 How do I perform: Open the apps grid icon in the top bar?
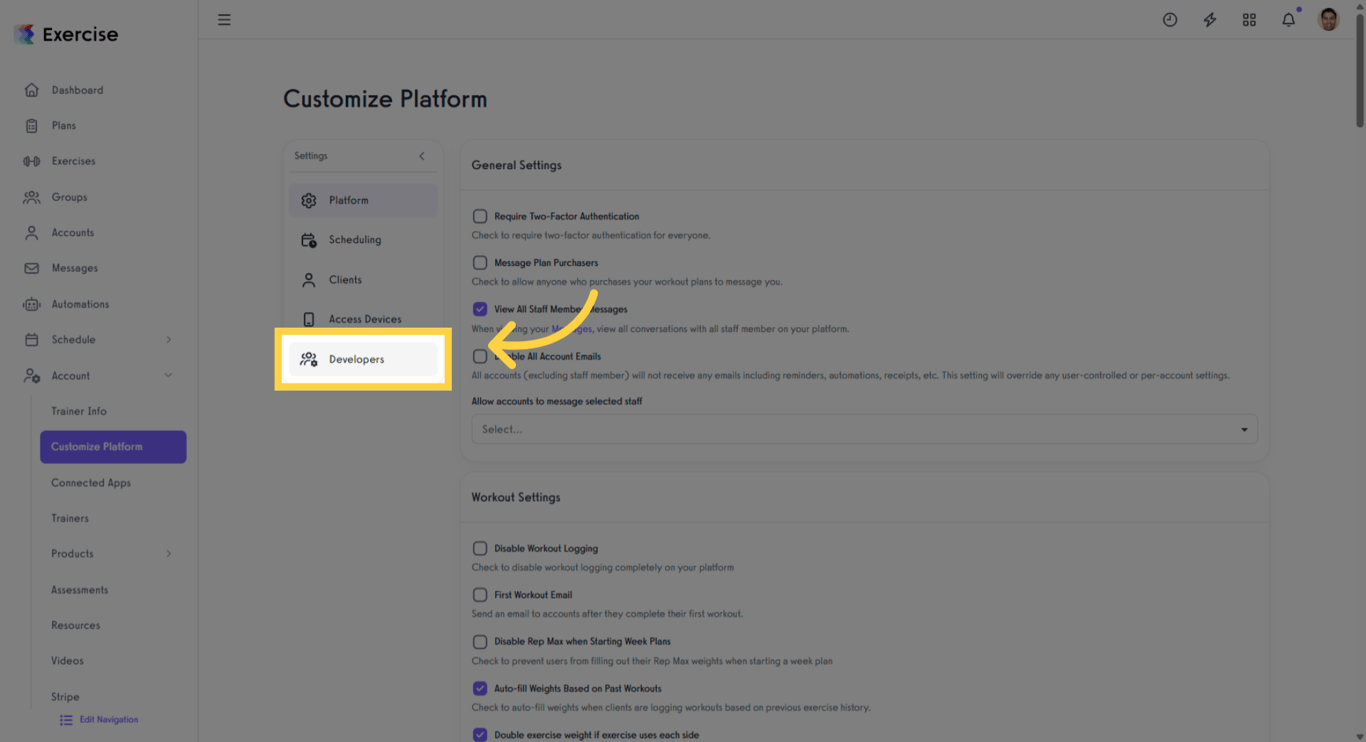tap(1249, 19)
